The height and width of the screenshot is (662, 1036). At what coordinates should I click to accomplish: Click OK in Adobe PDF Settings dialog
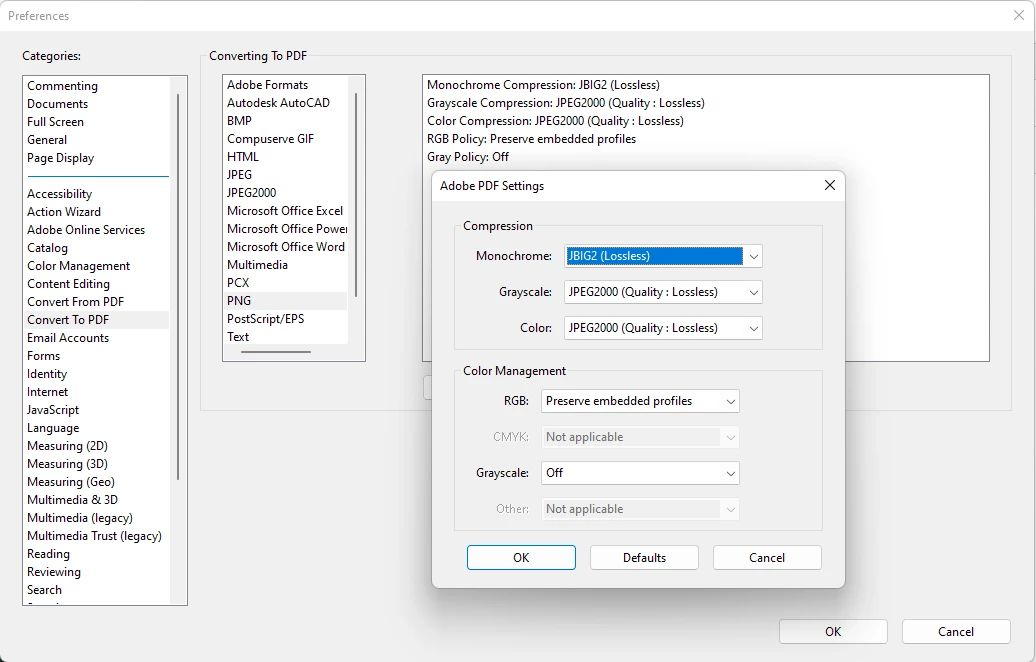click(x=521, y=558)
